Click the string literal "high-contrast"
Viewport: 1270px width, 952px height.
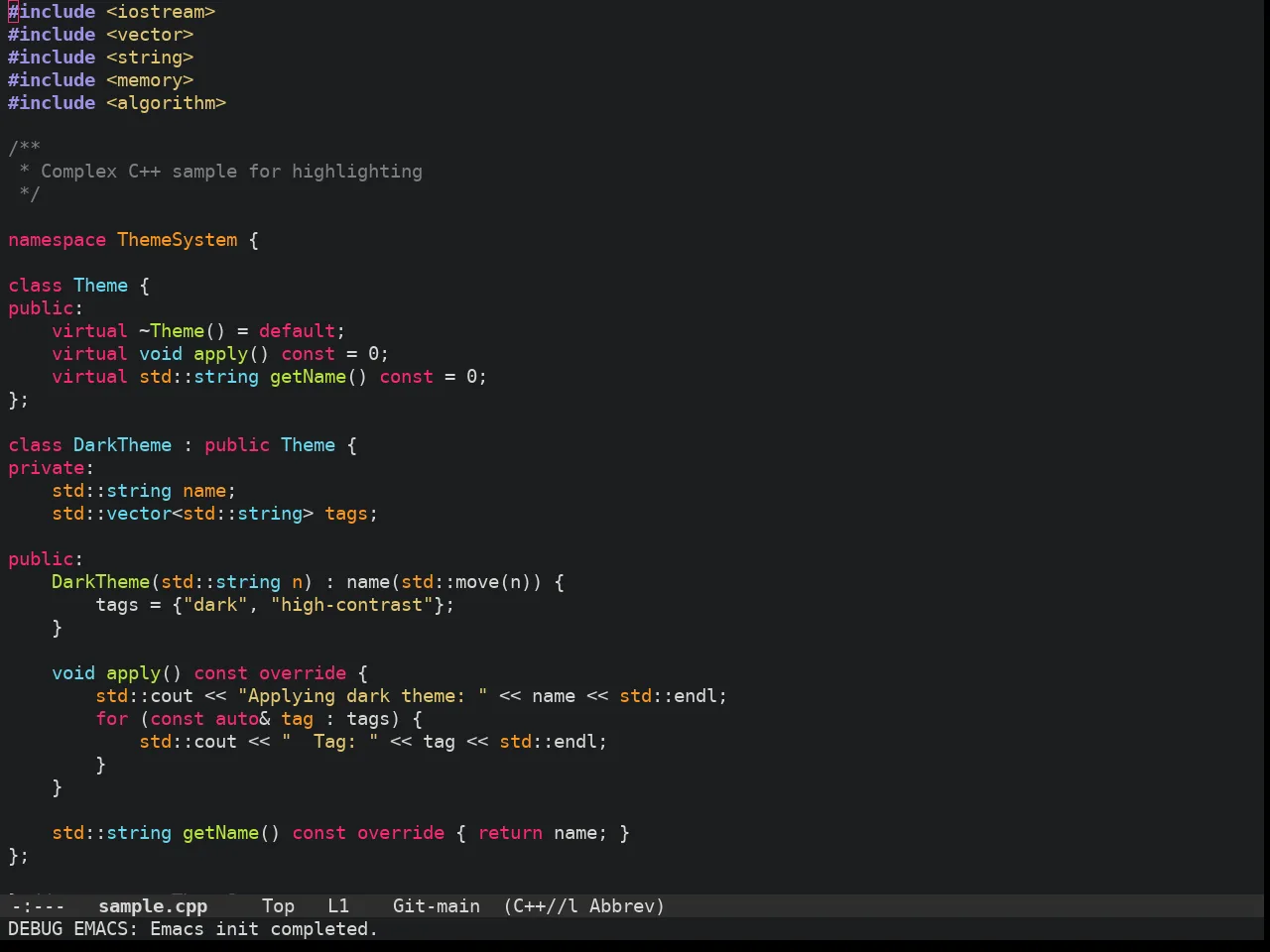tap(351, 605)
